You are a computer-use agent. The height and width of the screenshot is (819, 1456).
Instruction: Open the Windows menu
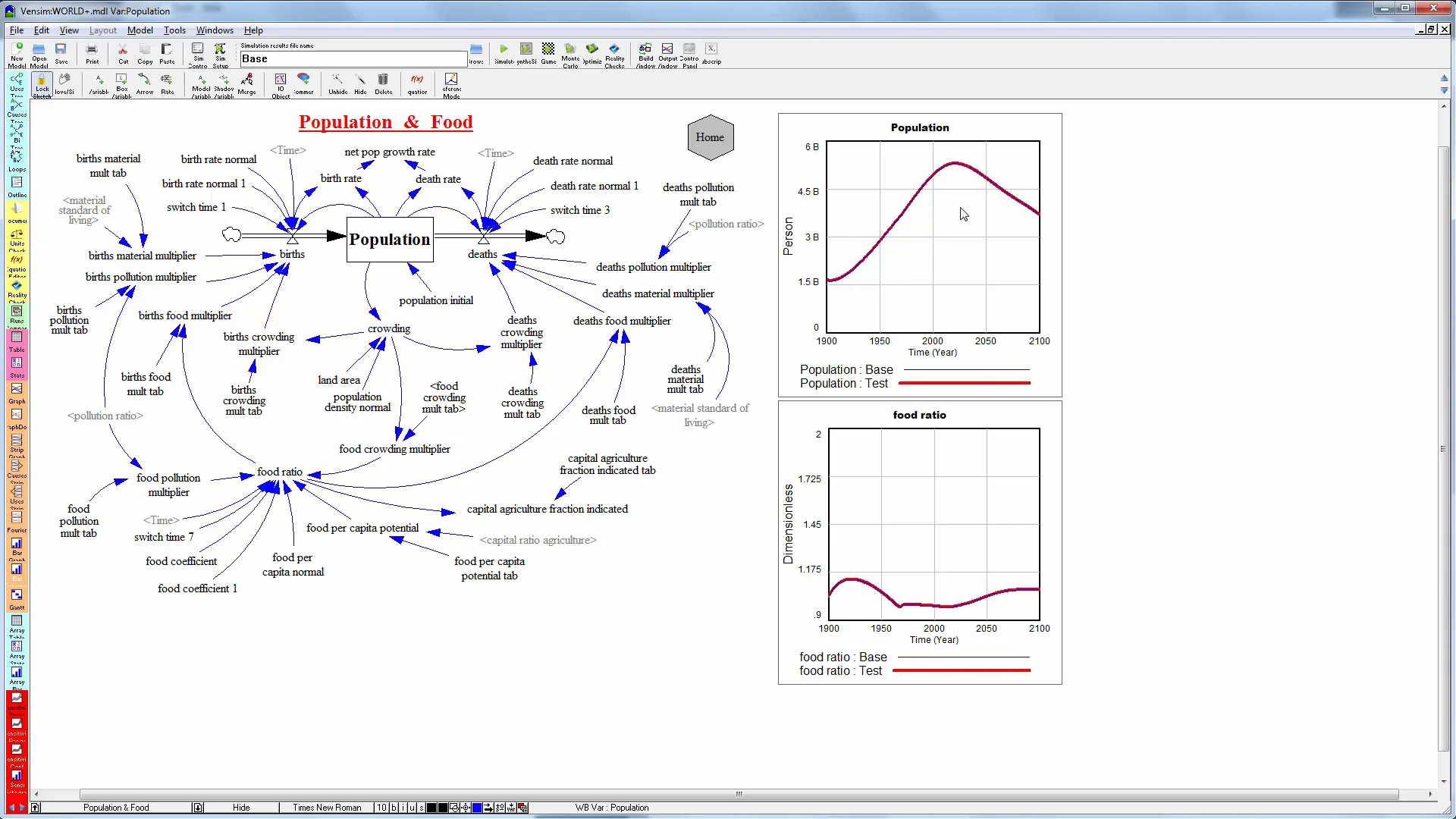tap(215, 30)
